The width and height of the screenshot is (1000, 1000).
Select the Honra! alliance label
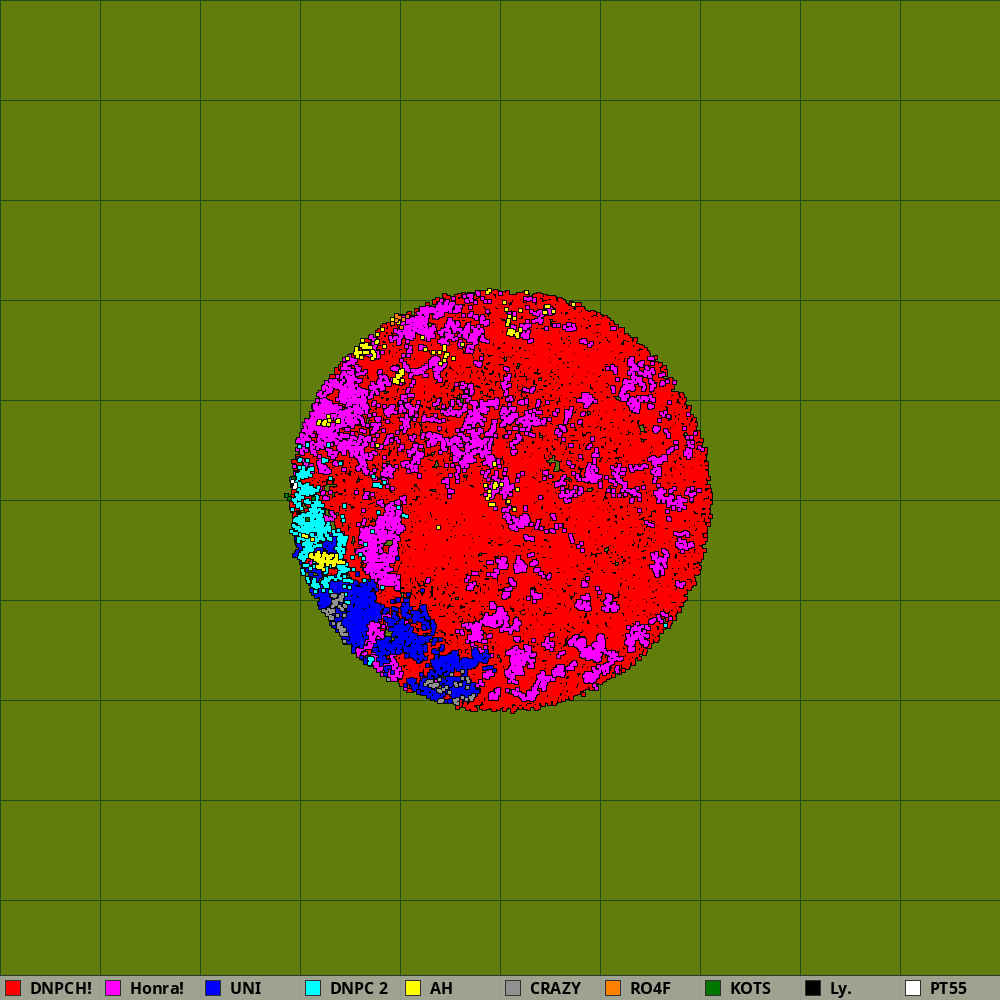157,988
